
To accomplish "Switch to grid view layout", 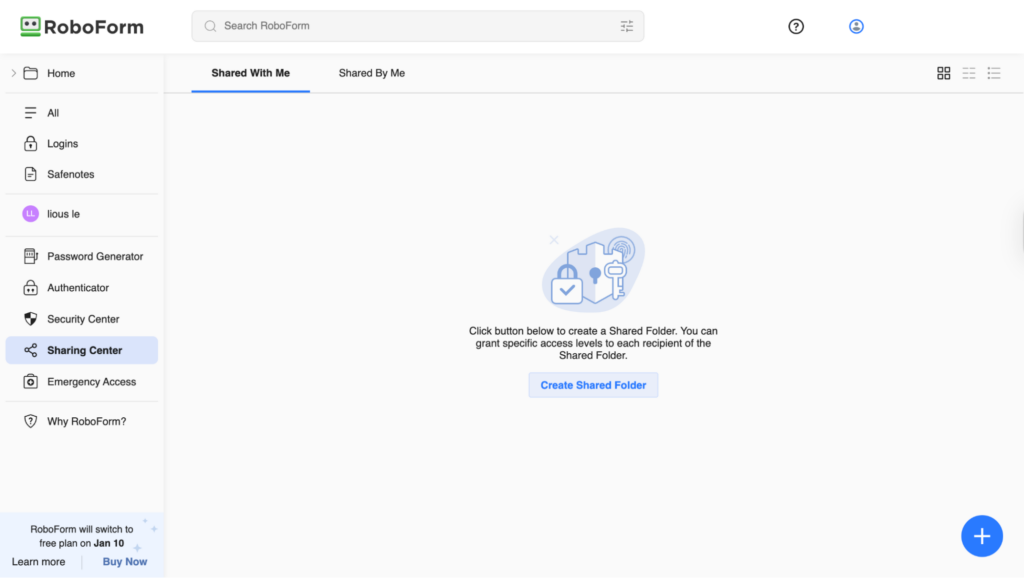I will [944, 73].
